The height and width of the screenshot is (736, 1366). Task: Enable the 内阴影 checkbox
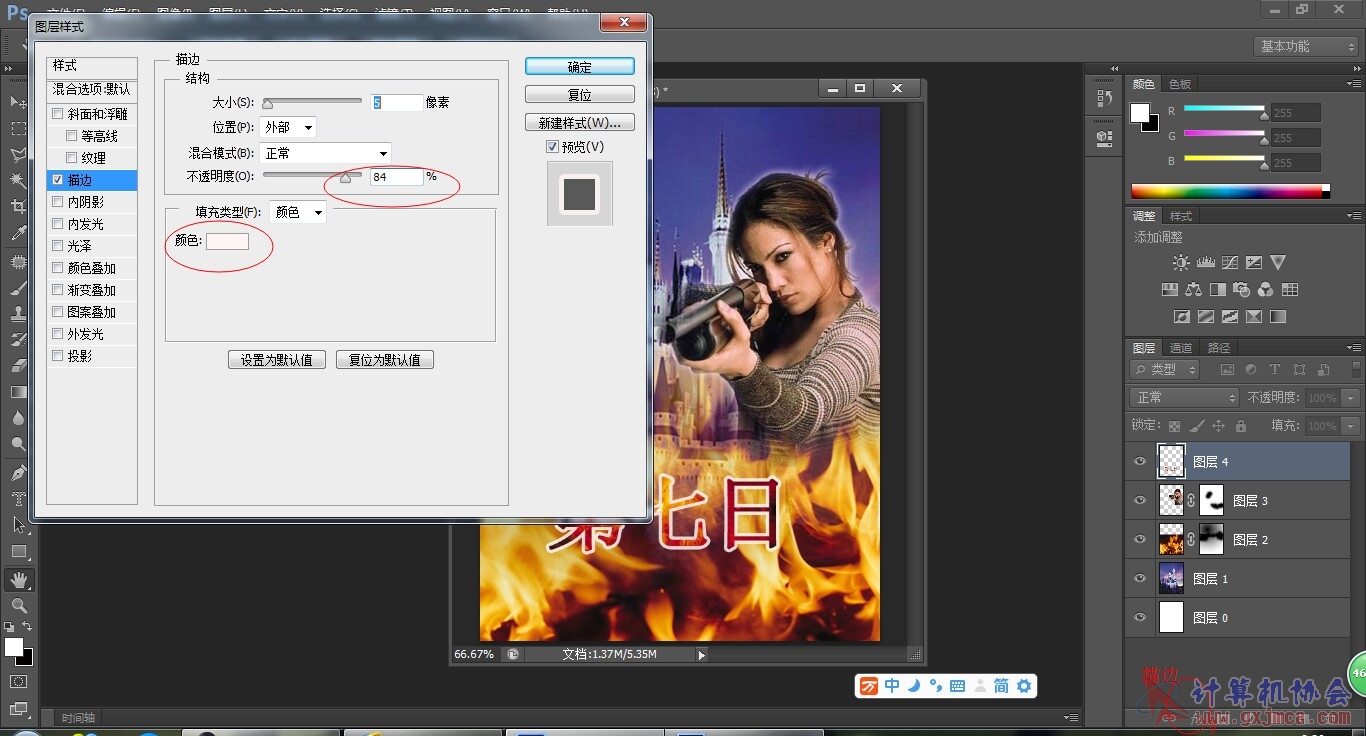pos(58,202)
